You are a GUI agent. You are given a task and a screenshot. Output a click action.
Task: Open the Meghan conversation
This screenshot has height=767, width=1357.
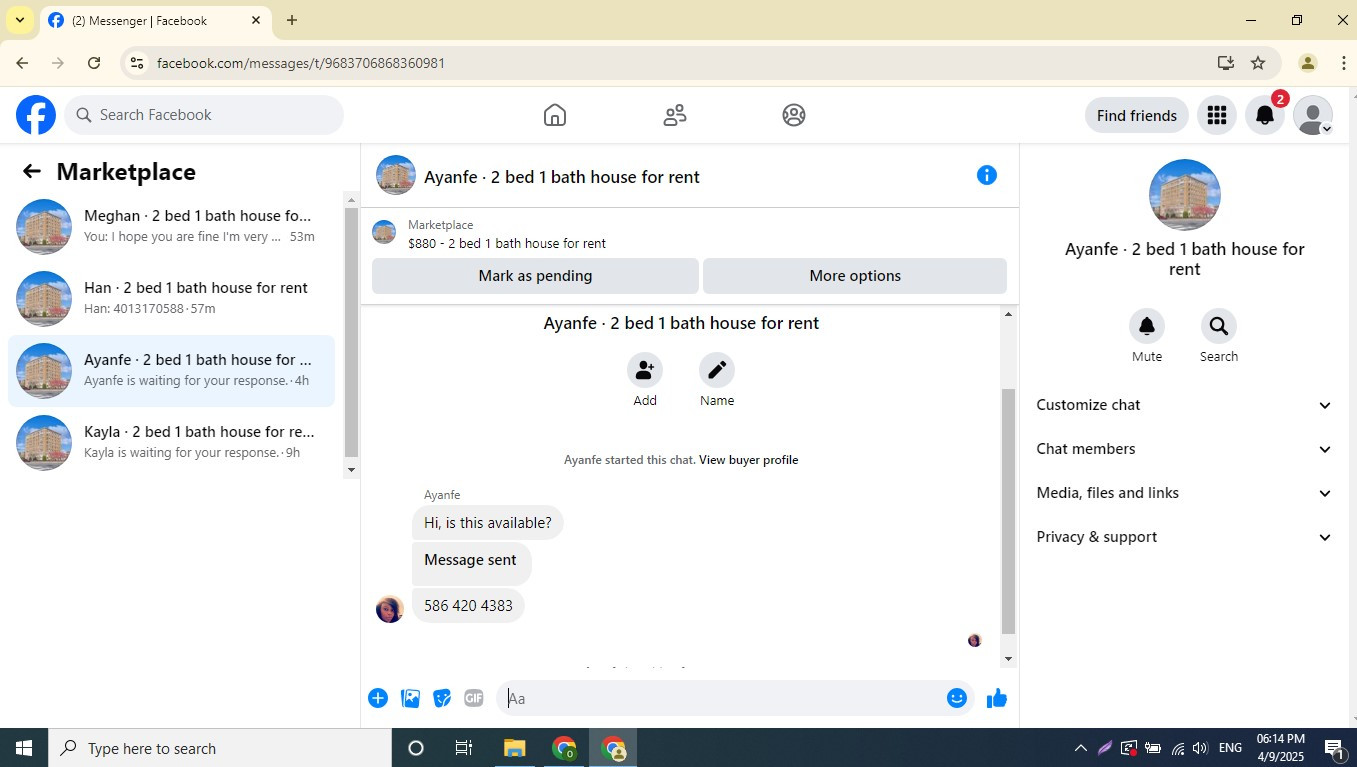click(171, 226)
